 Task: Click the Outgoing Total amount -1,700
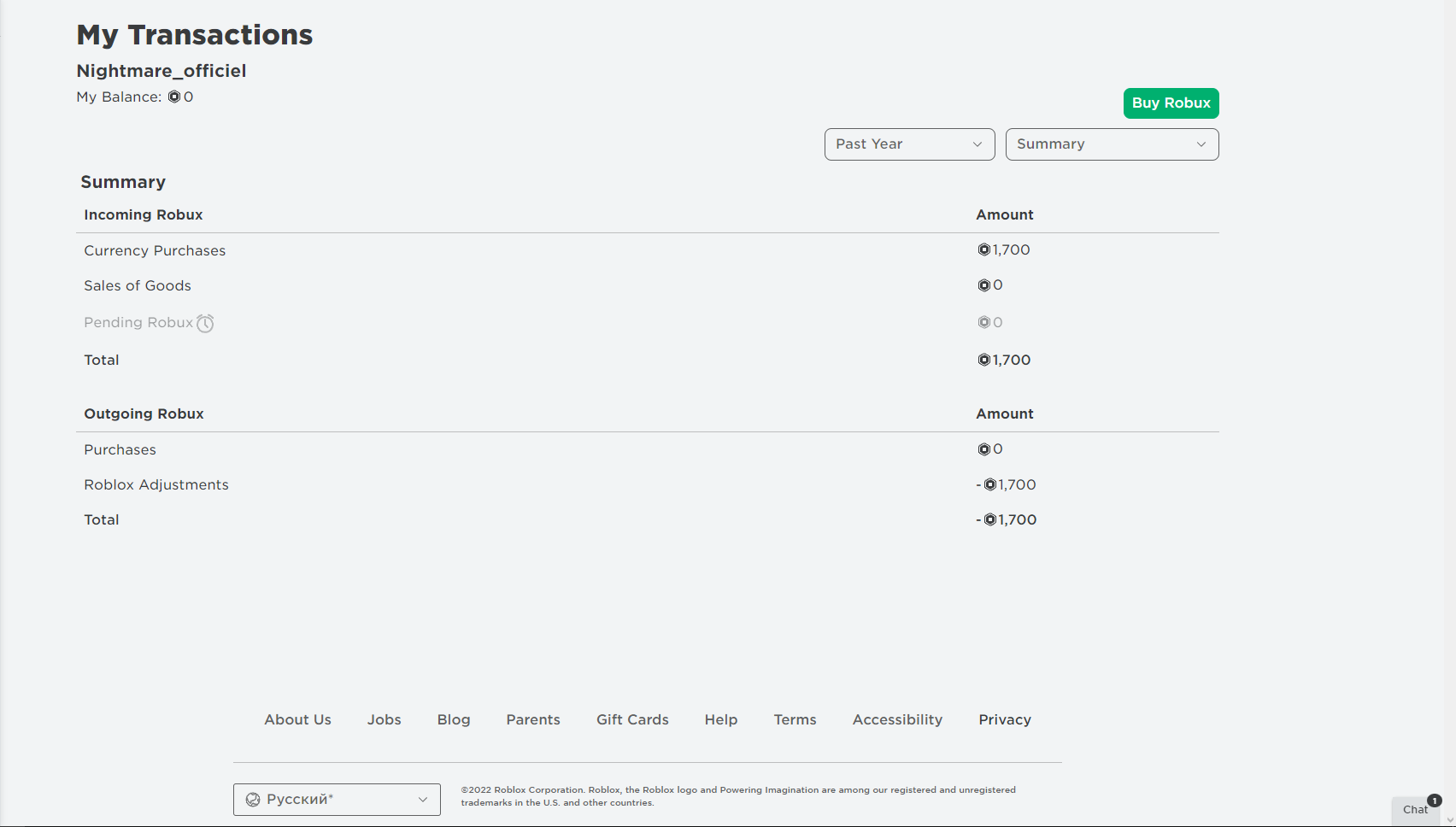pos(1007,520)
